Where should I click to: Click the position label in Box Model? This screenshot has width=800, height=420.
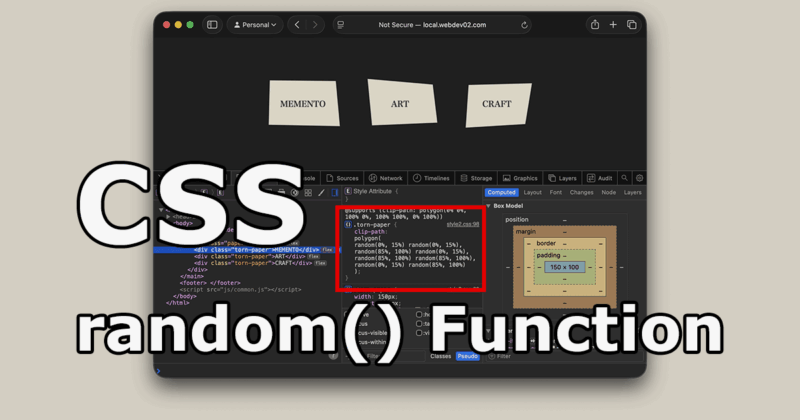coord(517,219)
